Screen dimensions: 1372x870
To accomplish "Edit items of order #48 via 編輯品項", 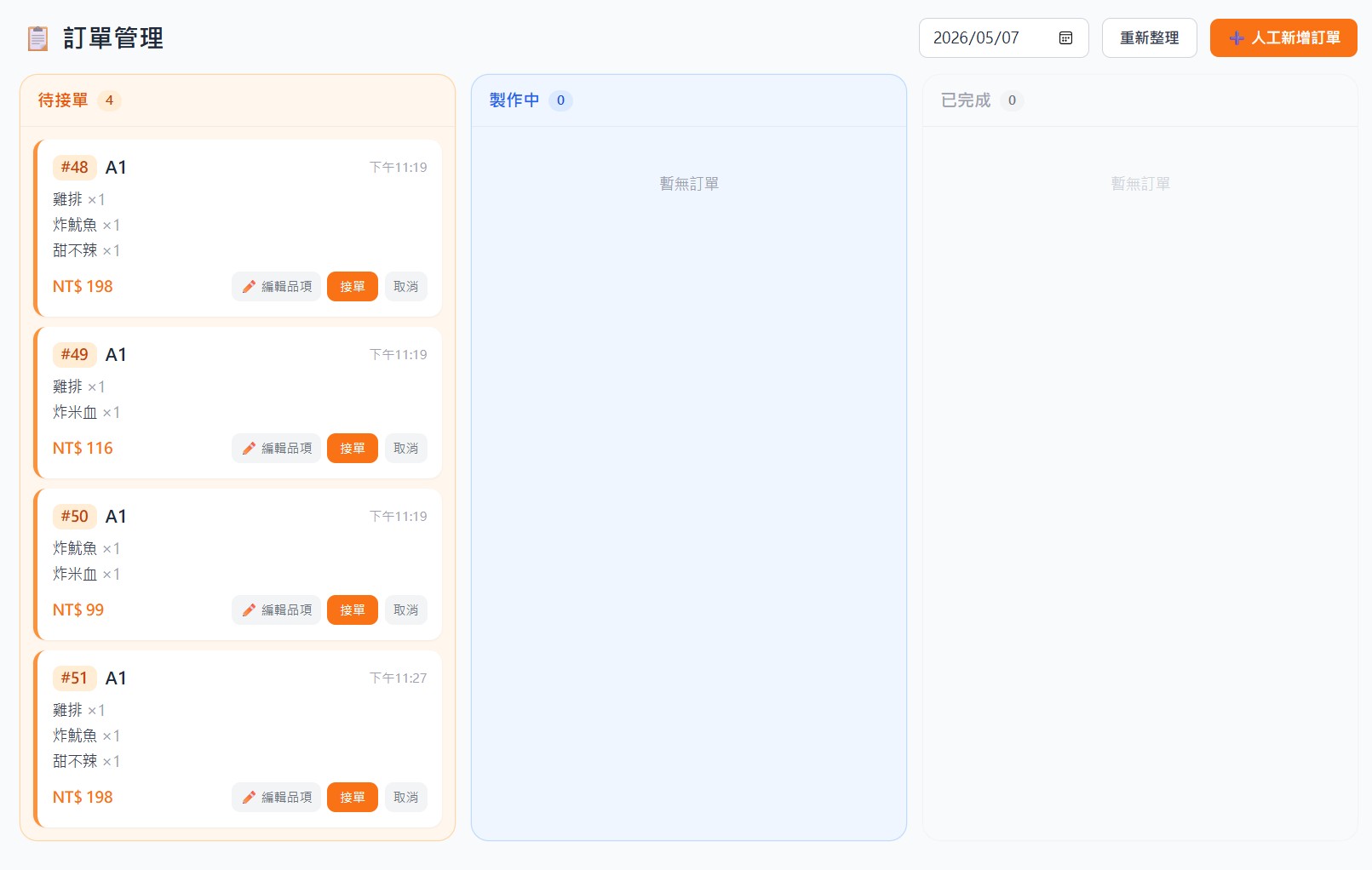I will pos(276,287).
